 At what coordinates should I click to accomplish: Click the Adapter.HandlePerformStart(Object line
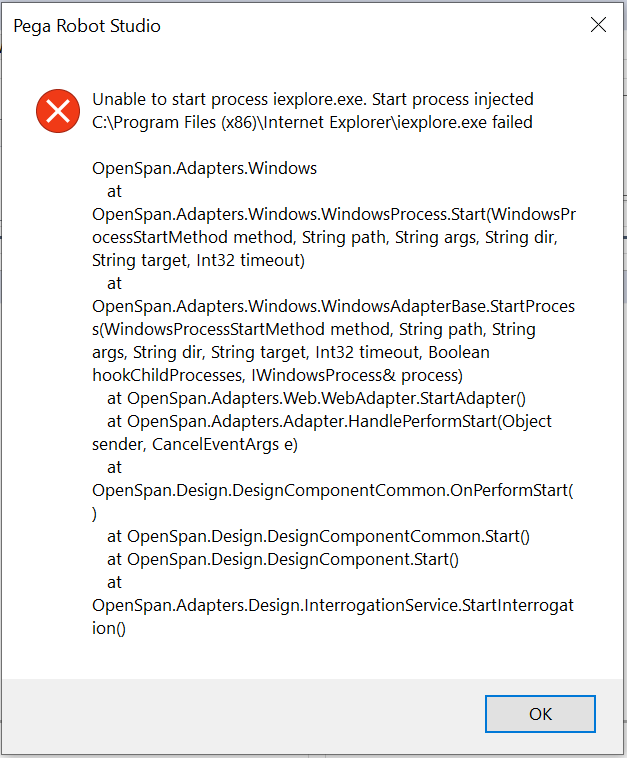[x=329, y=422]
